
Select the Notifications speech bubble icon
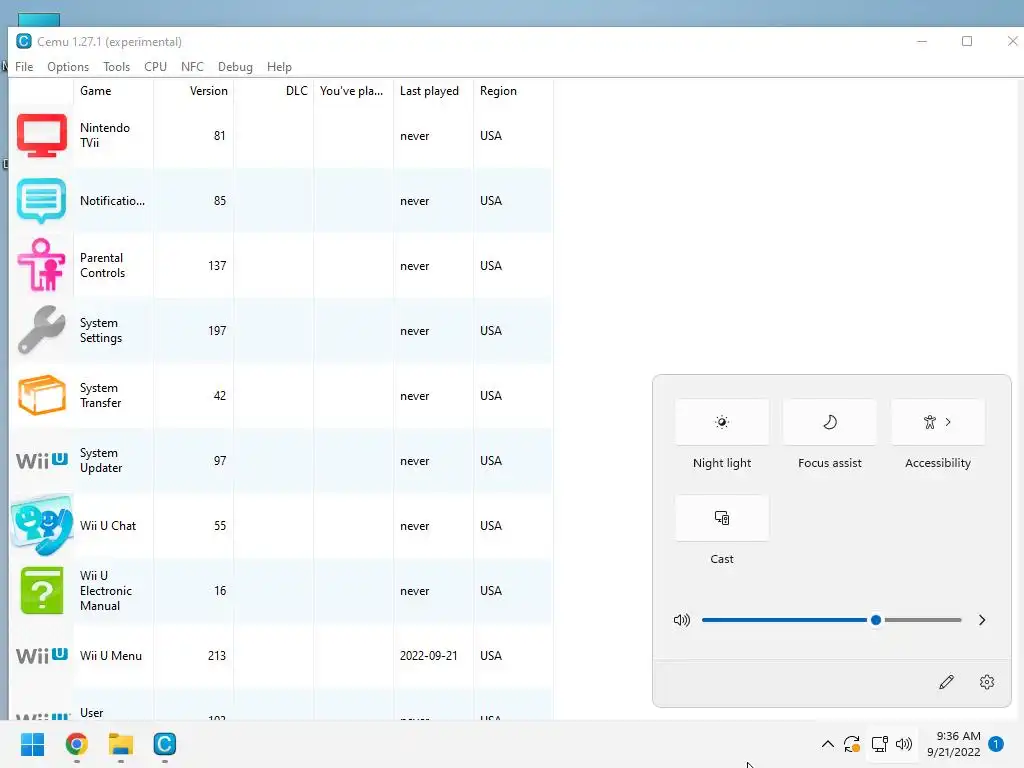[42, 200]
